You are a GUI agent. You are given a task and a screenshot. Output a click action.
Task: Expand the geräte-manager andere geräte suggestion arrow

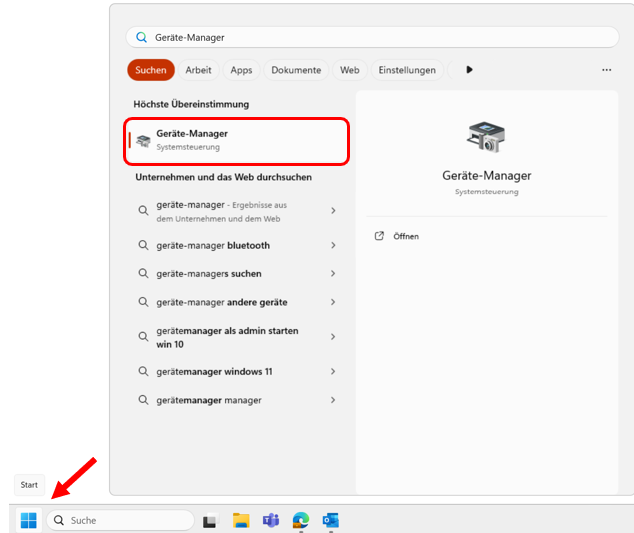(x=333, y=302)
